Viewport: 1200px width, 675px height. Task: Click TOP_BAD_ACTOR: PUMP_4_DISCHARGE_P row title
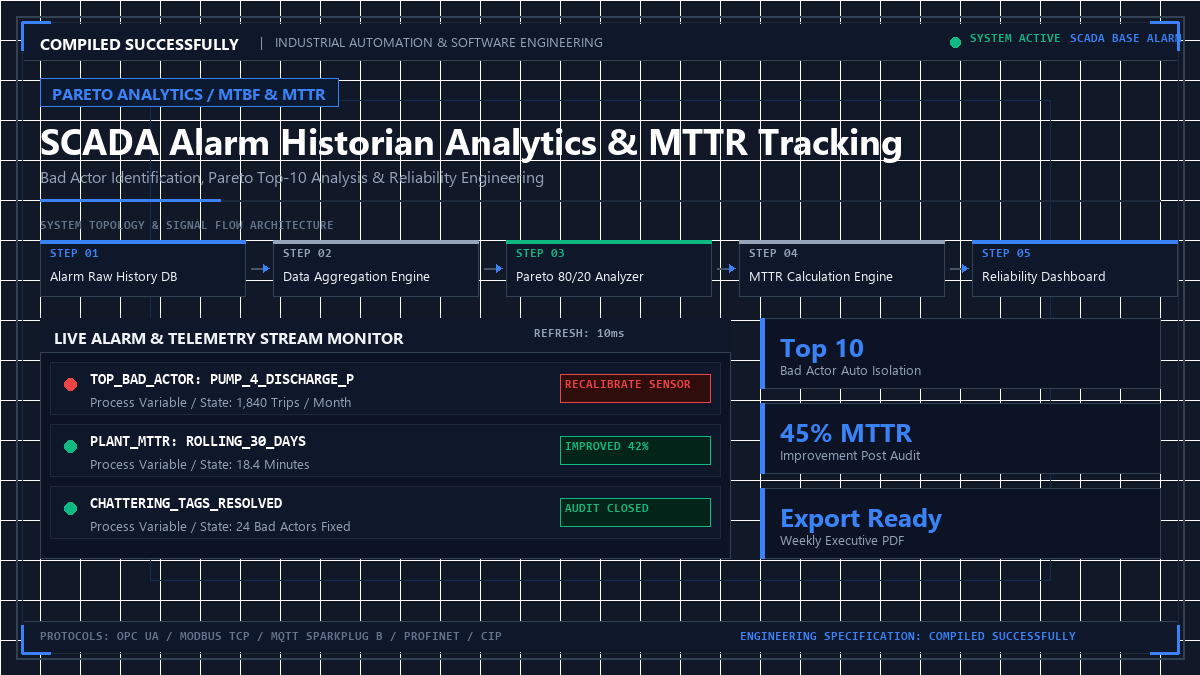222,380
